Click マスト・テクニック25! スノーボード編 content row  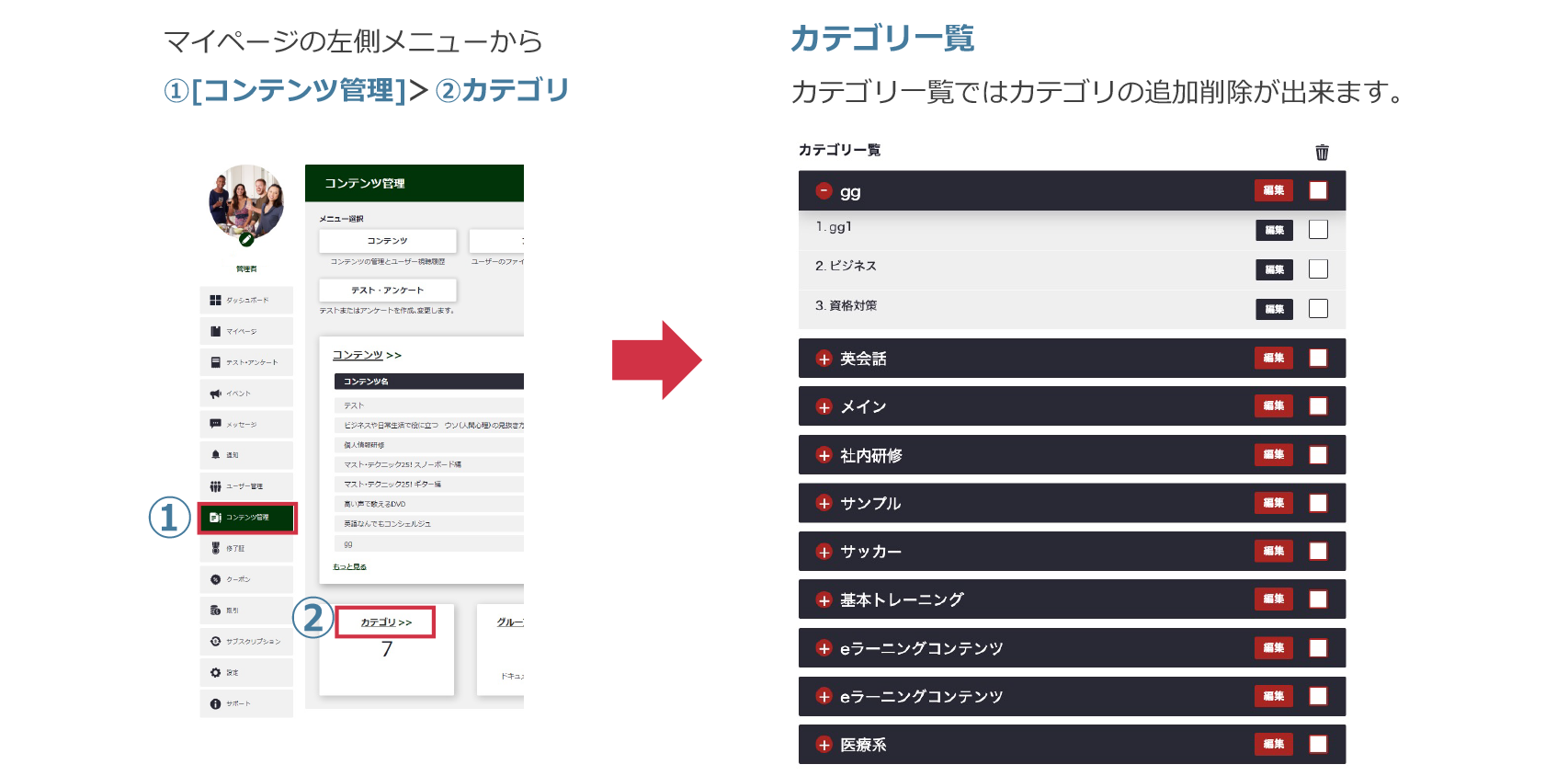pos(428,464)
